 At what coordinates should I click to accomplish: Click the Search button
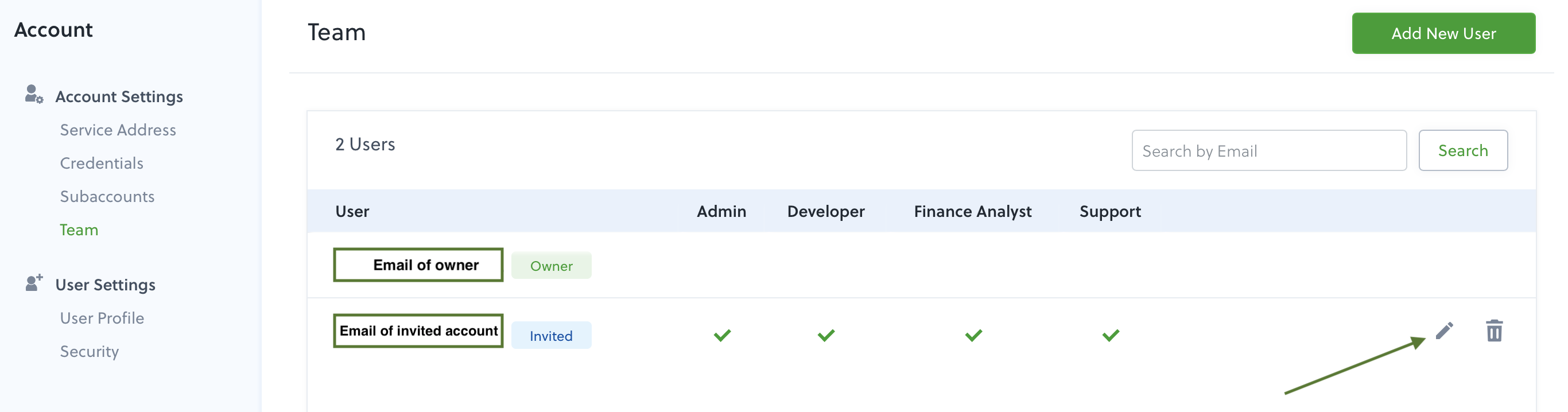[1463, 150]
